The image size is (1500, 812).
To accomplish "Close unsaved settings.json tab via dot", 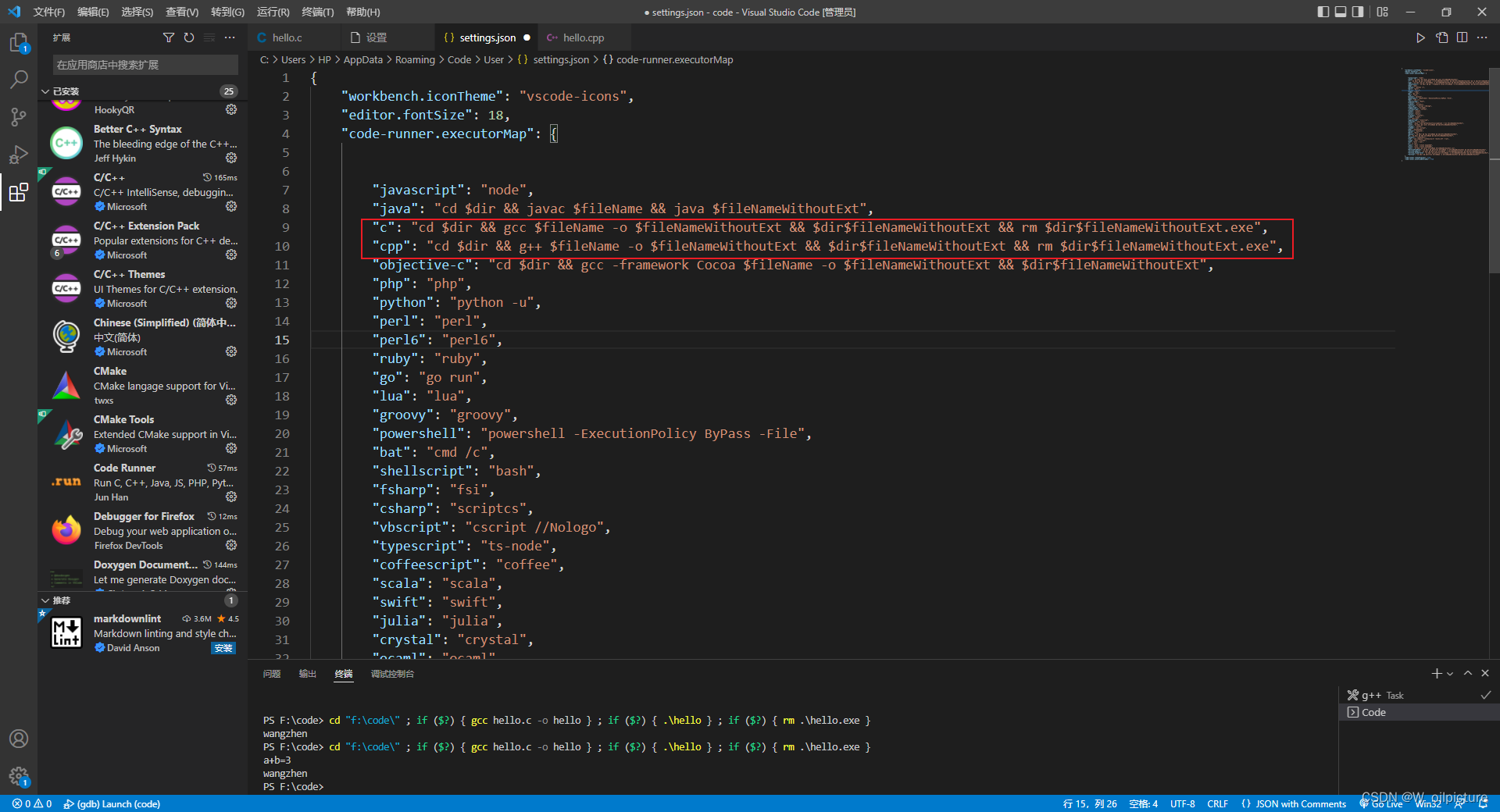I will point(527,37).
